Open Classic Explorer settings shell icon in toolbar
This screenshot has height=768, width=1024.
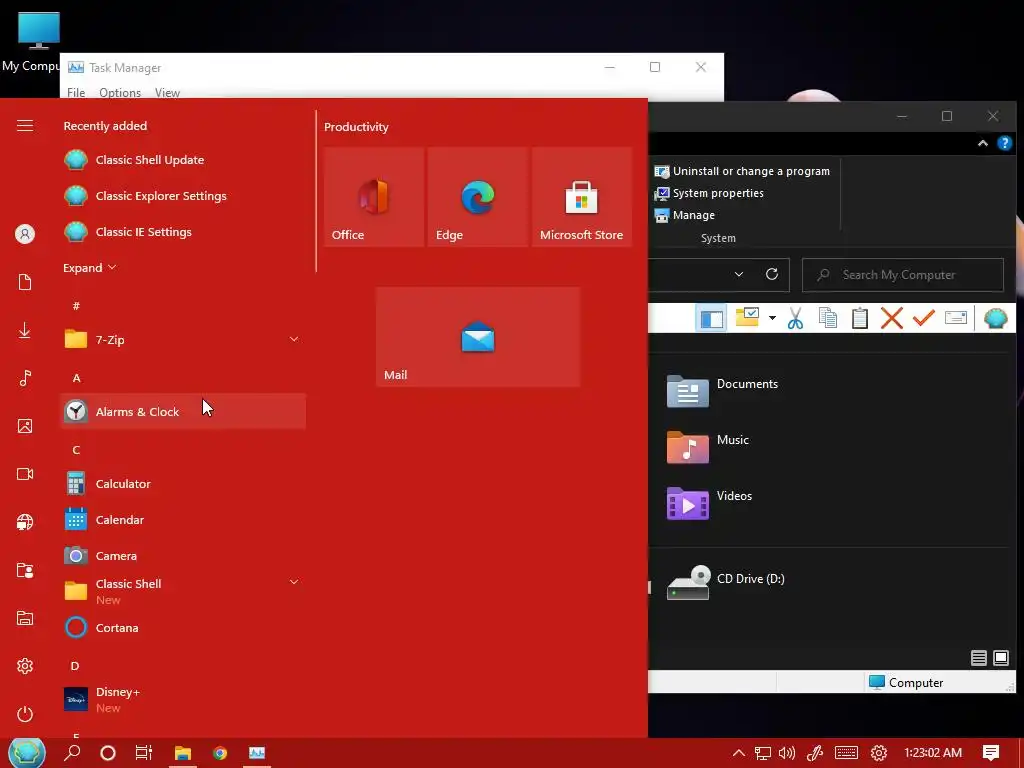click(x=995, y=318)
